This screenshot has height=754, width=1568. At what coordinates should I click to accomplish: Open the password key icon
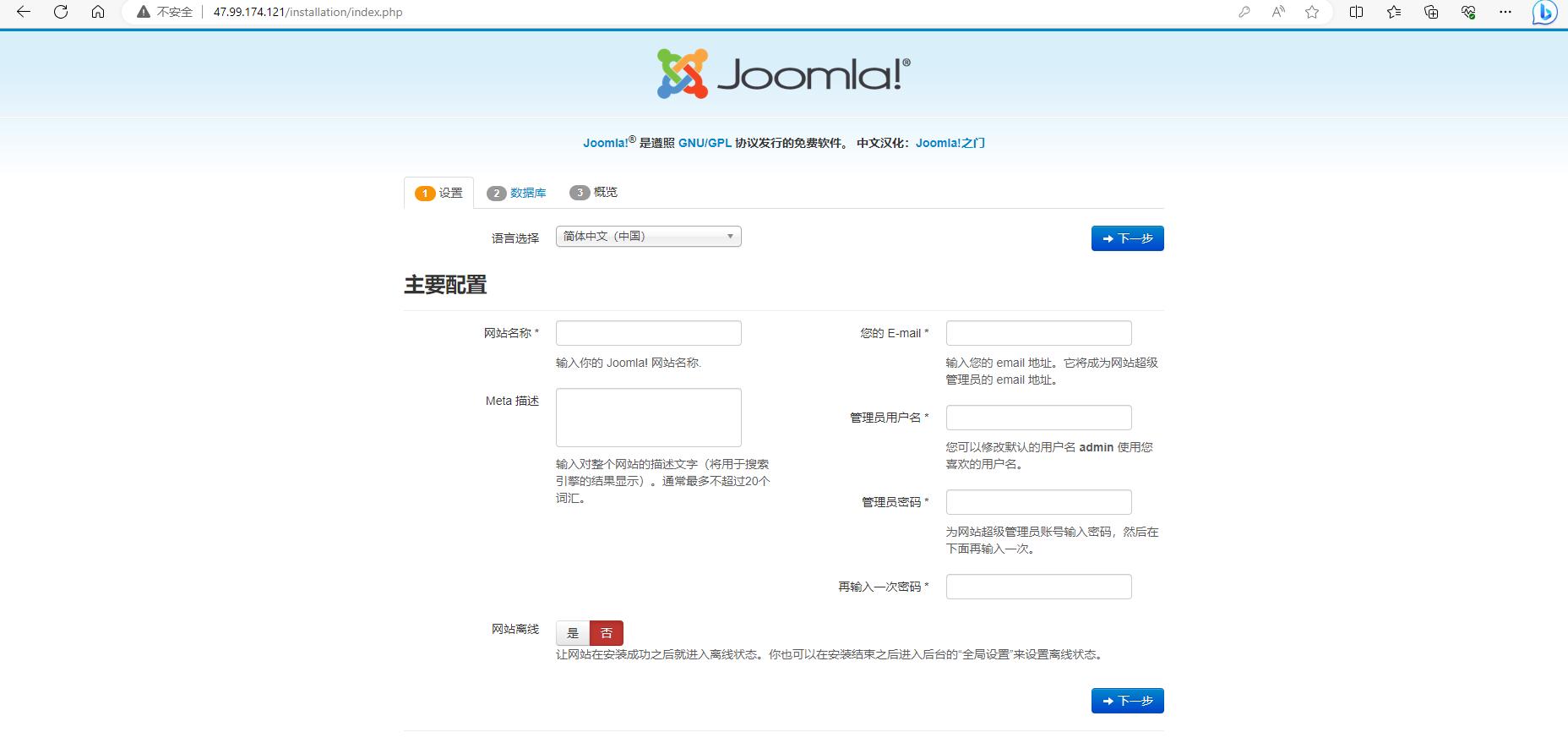[1244, 12]
